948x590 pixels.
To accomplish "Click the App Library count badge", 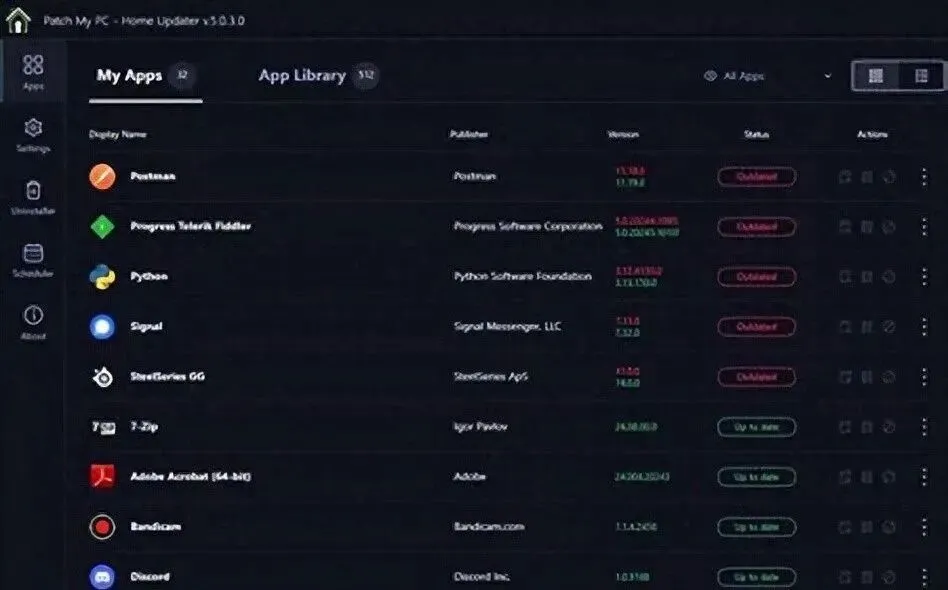I will [365, 76].
